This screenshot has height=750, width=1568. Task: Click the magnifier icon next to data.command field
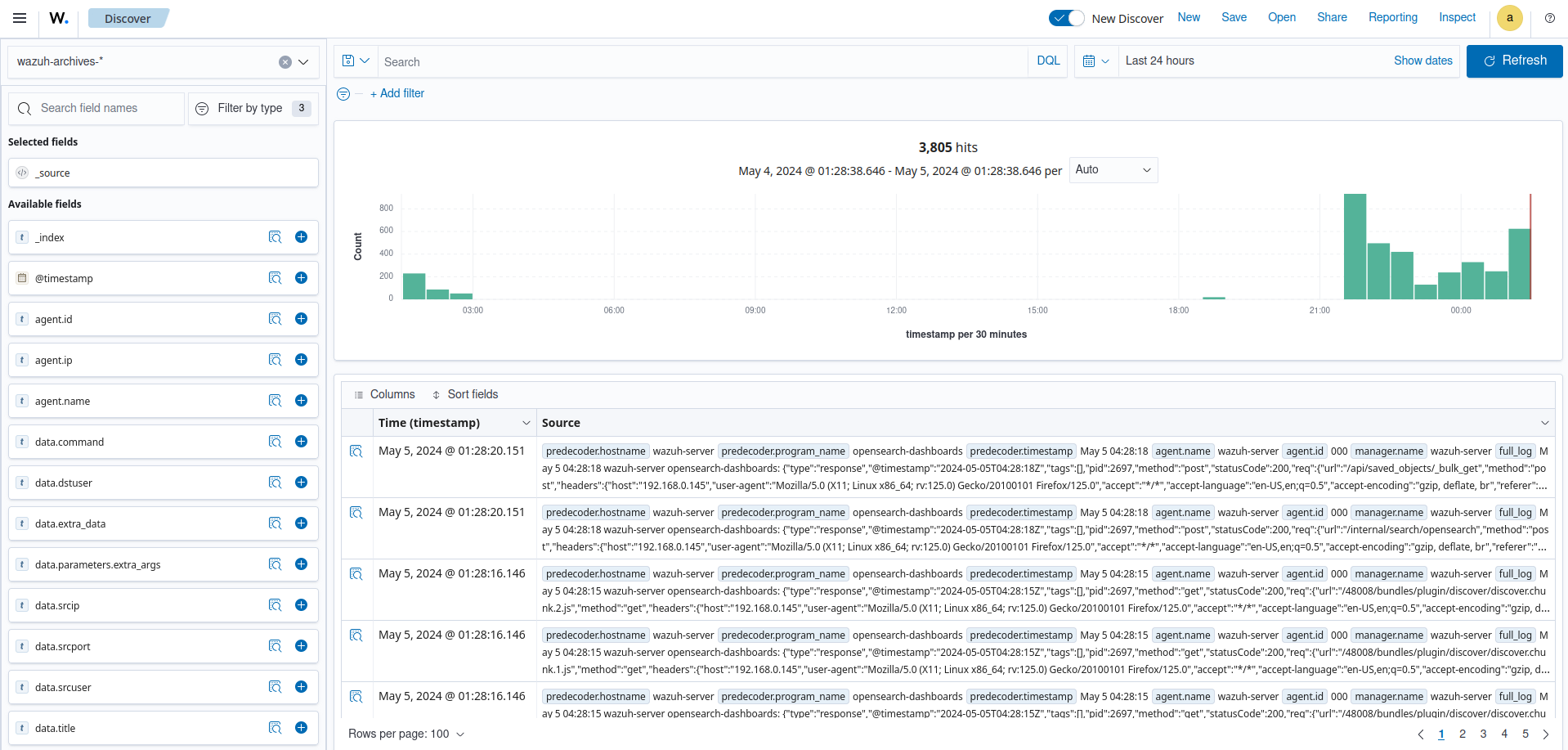275,442
